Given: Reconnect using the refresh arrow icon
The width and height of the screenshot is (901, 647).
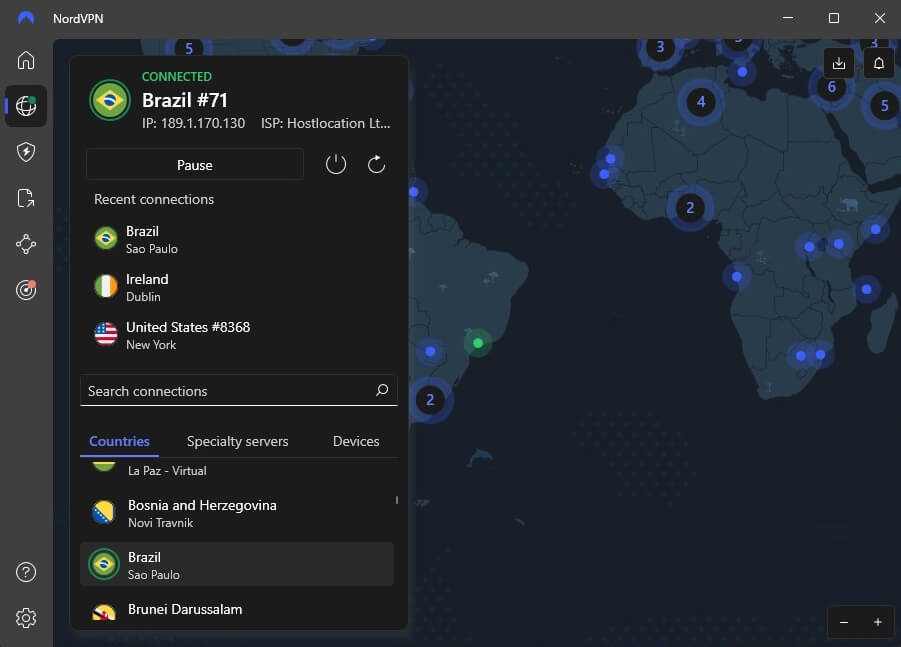Looking at the screenshot, I should click(x=376, y=163).
